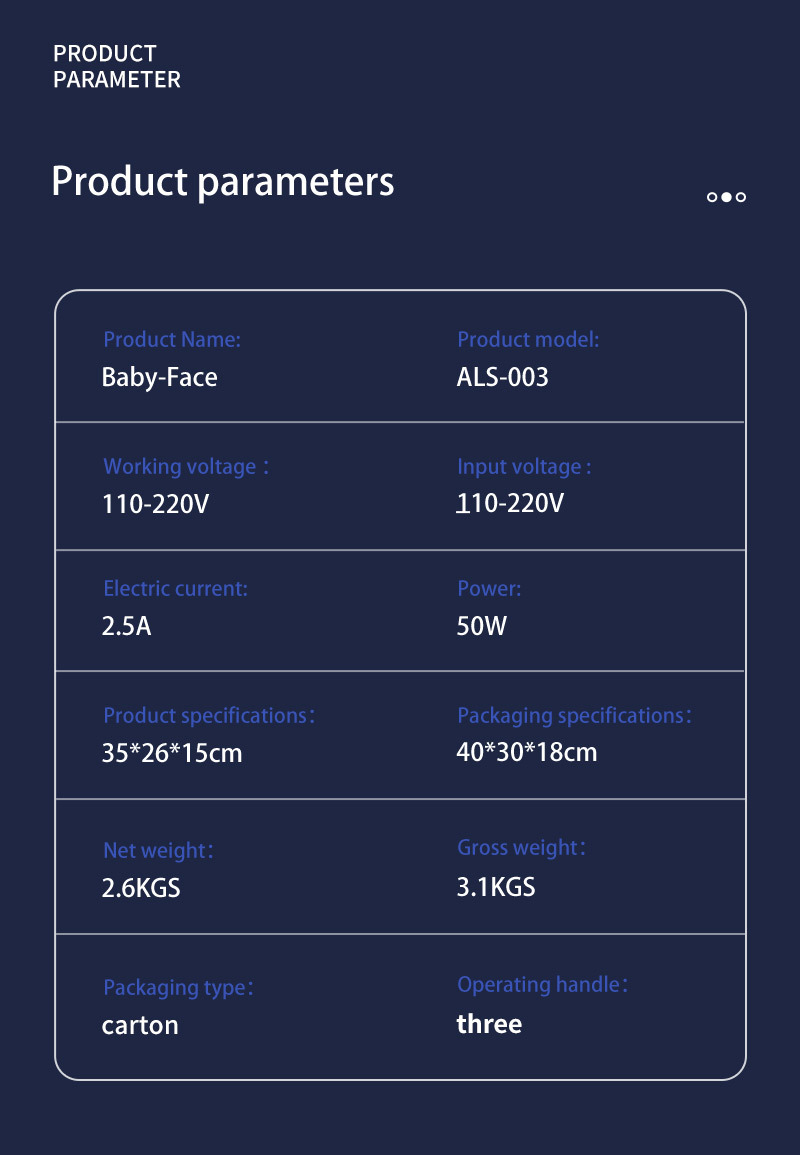
Task: Click the 3.1KGS gross weight value
Action: pyautogui.click(x=496, y=886)
